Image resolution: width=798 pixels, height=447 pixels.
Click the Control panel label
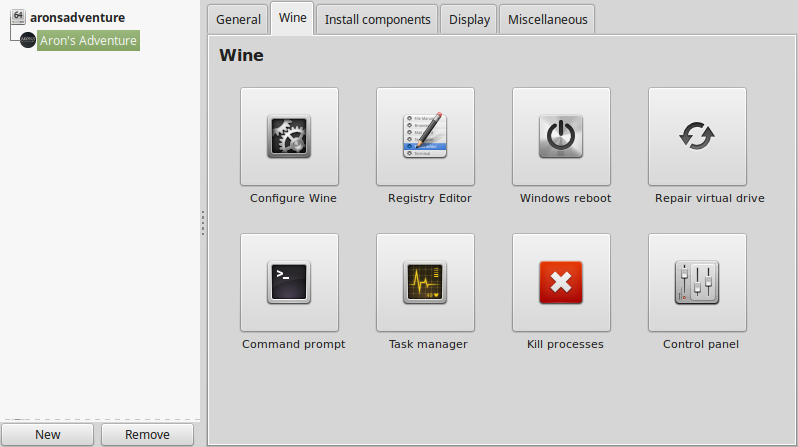click(701, 344)
